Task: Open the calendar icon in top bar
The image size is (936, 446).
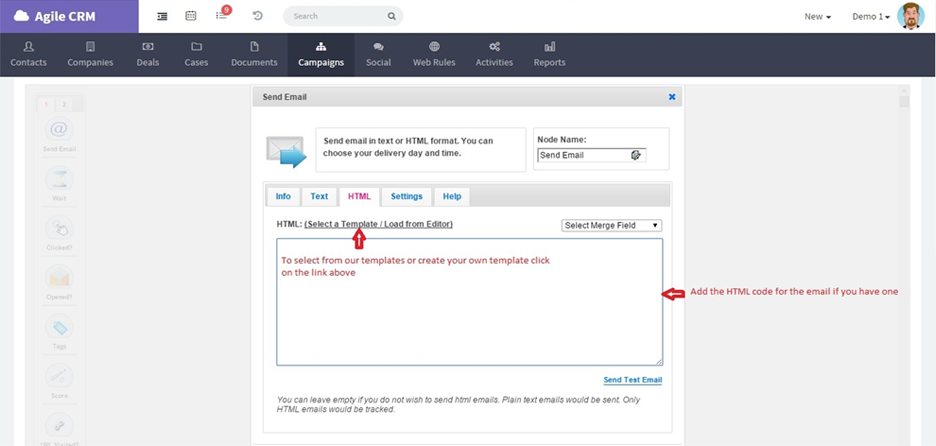Action: pyautogui.click(x=191, y=16)
